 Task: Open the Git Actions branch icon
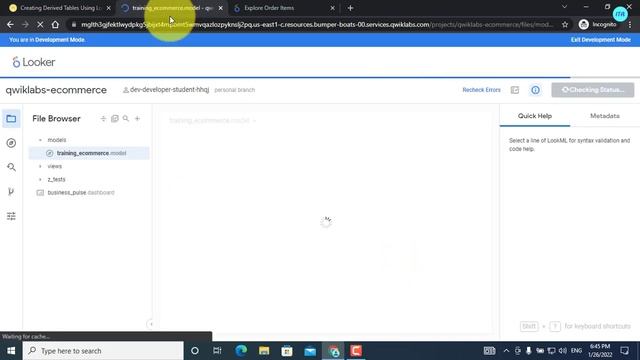[11, 191]
